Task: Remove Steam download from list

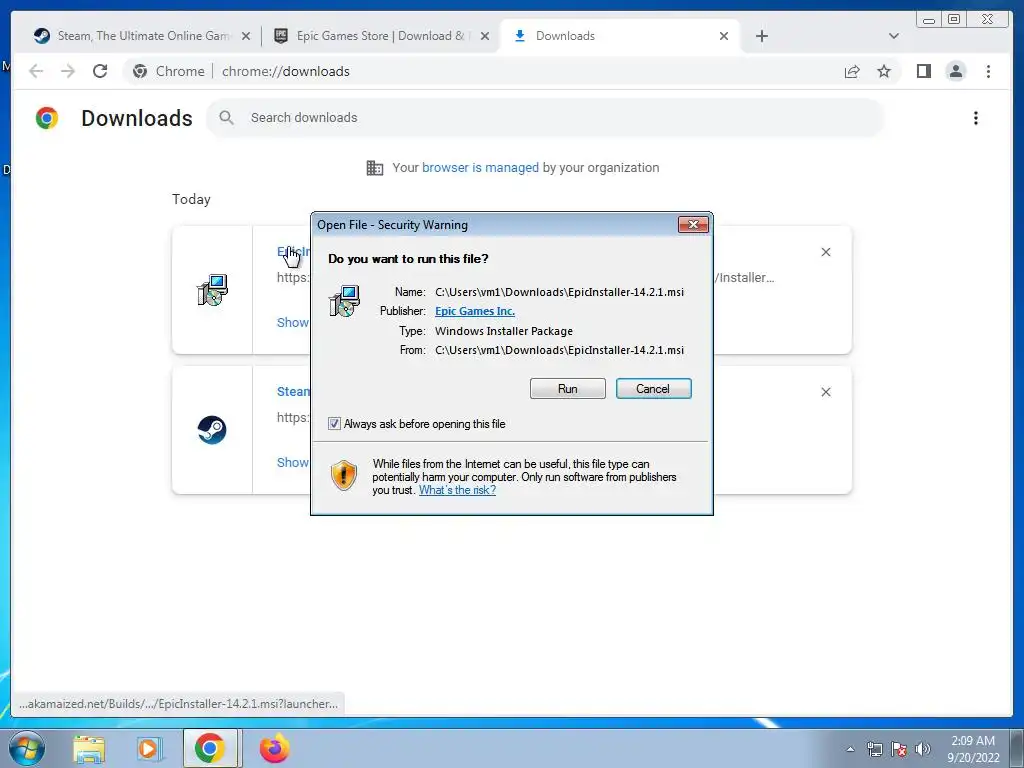Action: [x=825, y=392]
